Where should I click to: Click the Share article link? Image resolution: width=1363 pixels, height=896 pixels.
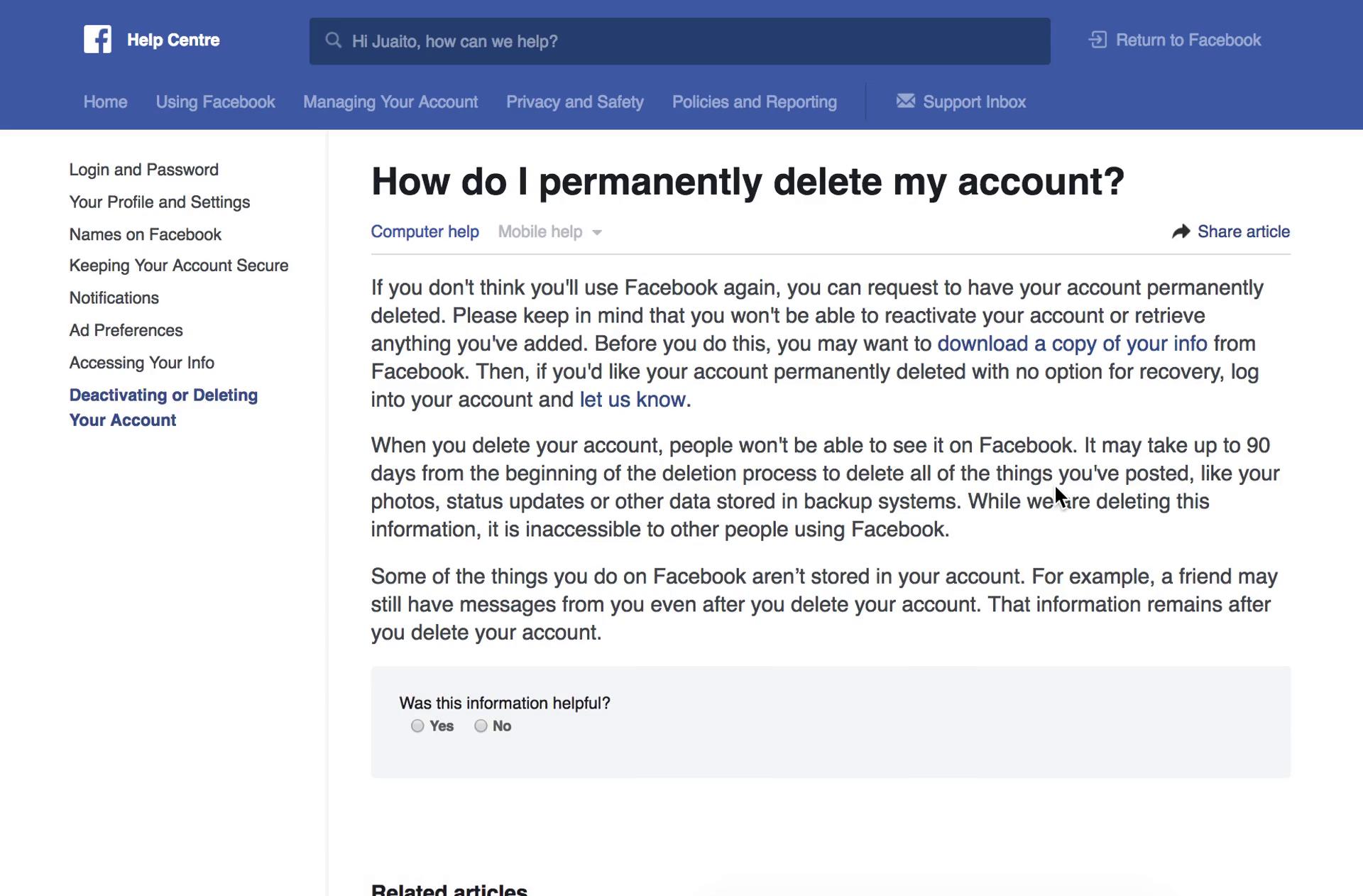(1243, 231)
